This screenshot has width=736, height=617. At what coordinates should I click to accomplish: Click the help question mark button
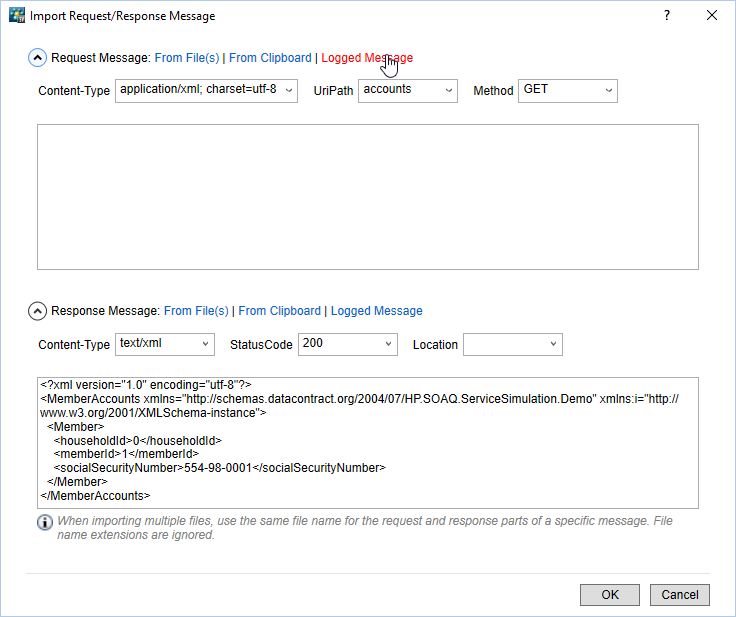click(666, 16)
